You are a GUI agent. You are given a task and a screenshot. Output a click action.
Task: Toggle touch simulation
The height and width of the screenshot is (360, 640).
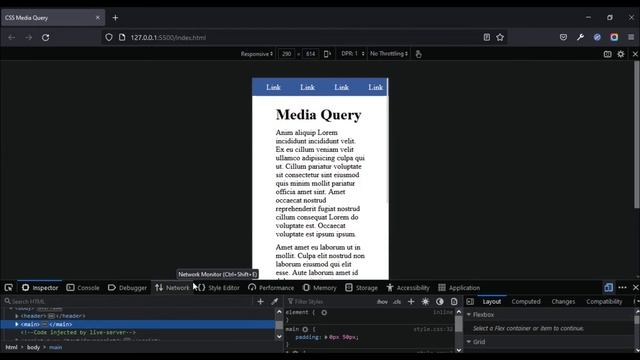point(418,54)
